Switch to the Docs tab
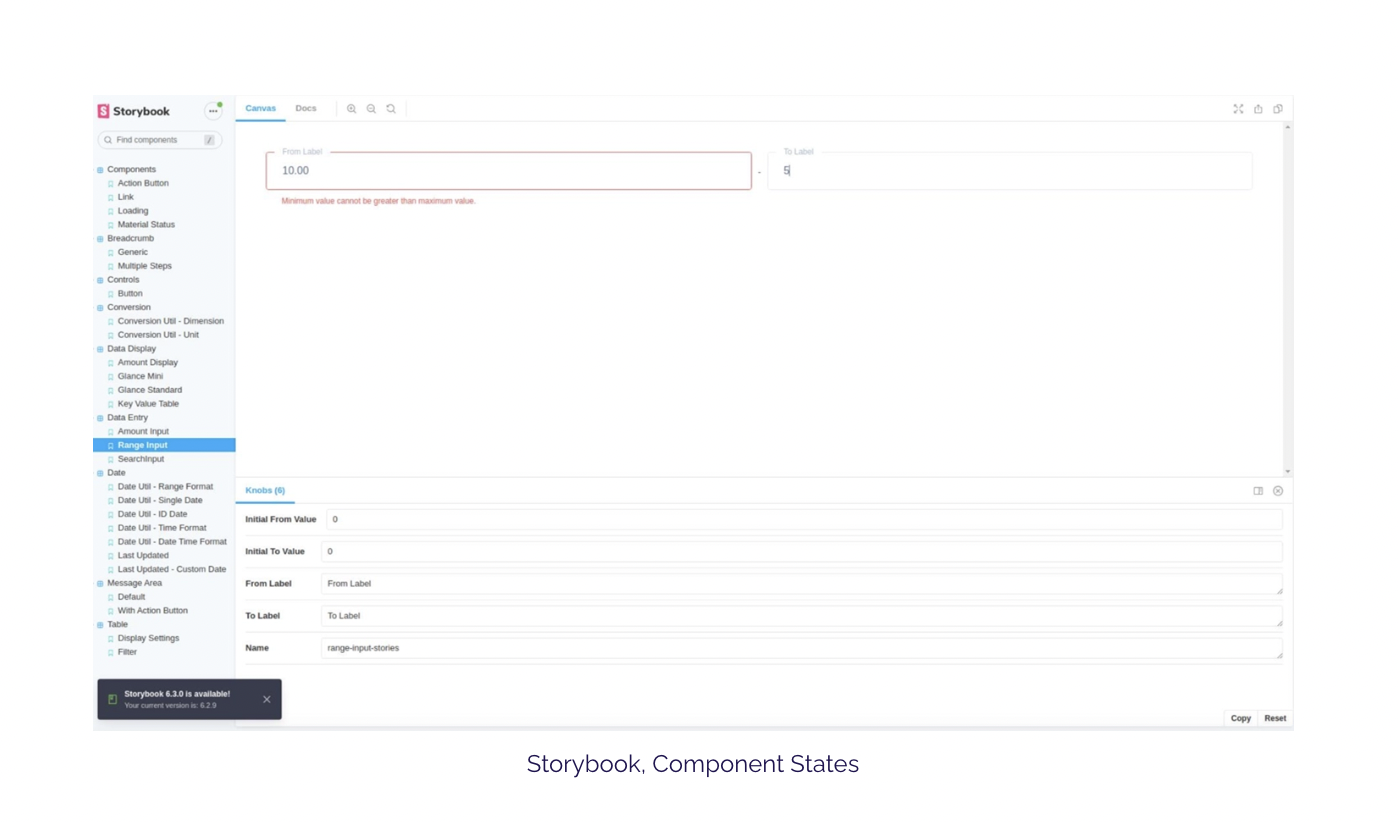Viewport: 1398px width, 822px height. pos(306,109)
